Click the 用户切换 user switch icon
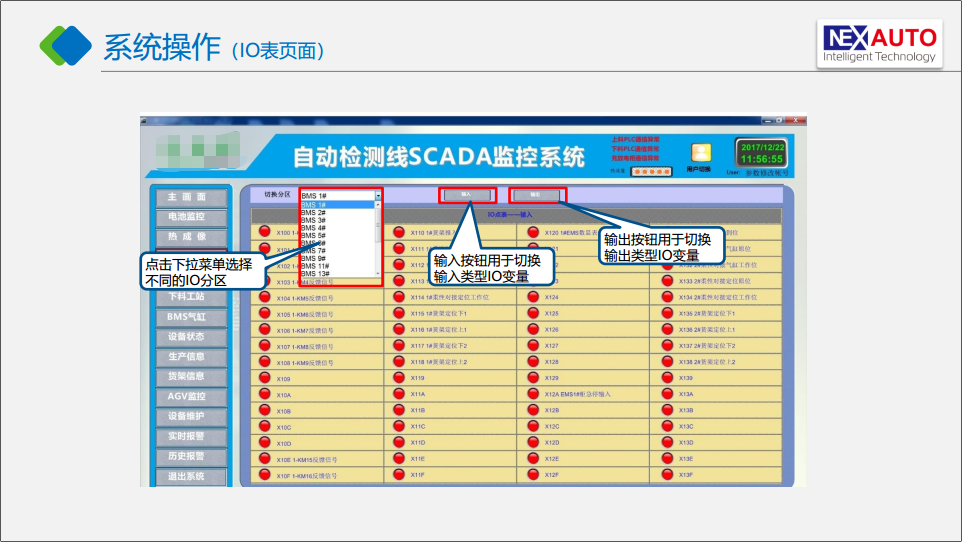 point(701,152)
